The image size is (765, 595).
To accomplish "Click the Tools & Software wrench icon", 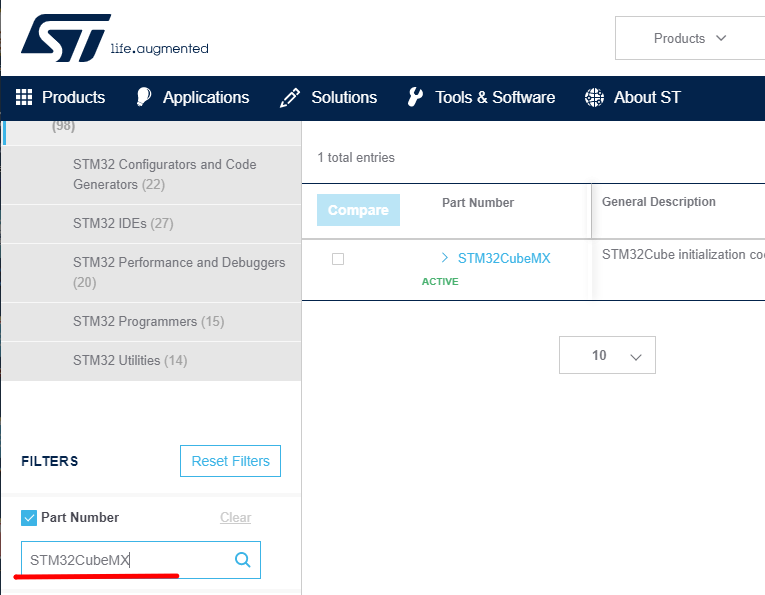I will click(x=415, y=97).
